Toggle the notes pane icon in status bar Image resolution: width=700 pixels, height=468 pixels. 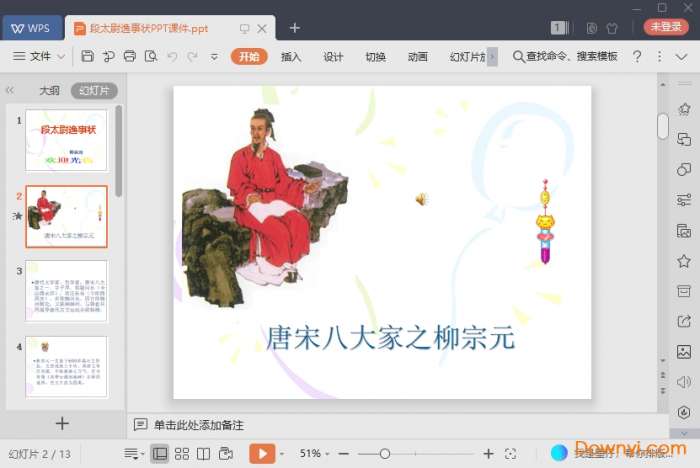133,454
